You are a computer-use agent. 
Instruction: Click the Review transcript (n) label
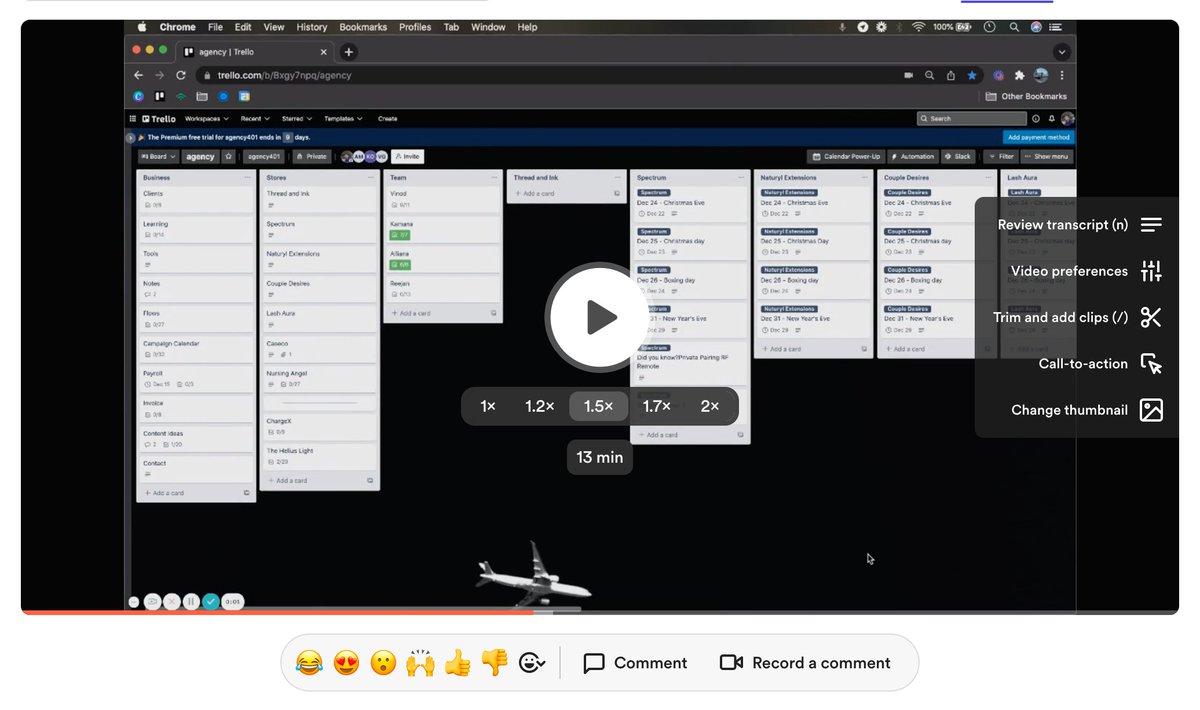tap(1062, 225)
